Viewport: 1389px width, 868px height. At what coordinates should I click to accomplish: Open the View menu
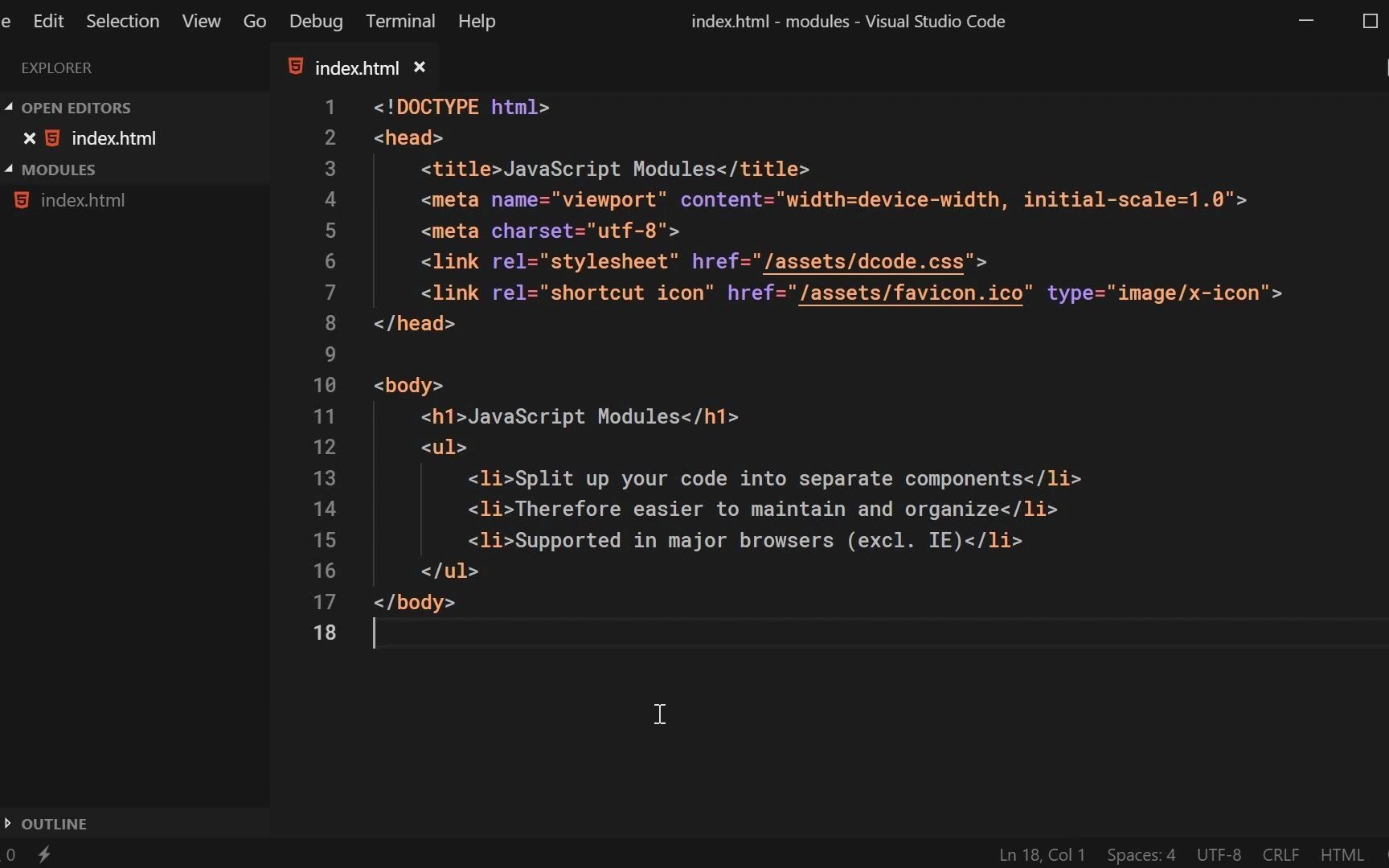point(201,21)
